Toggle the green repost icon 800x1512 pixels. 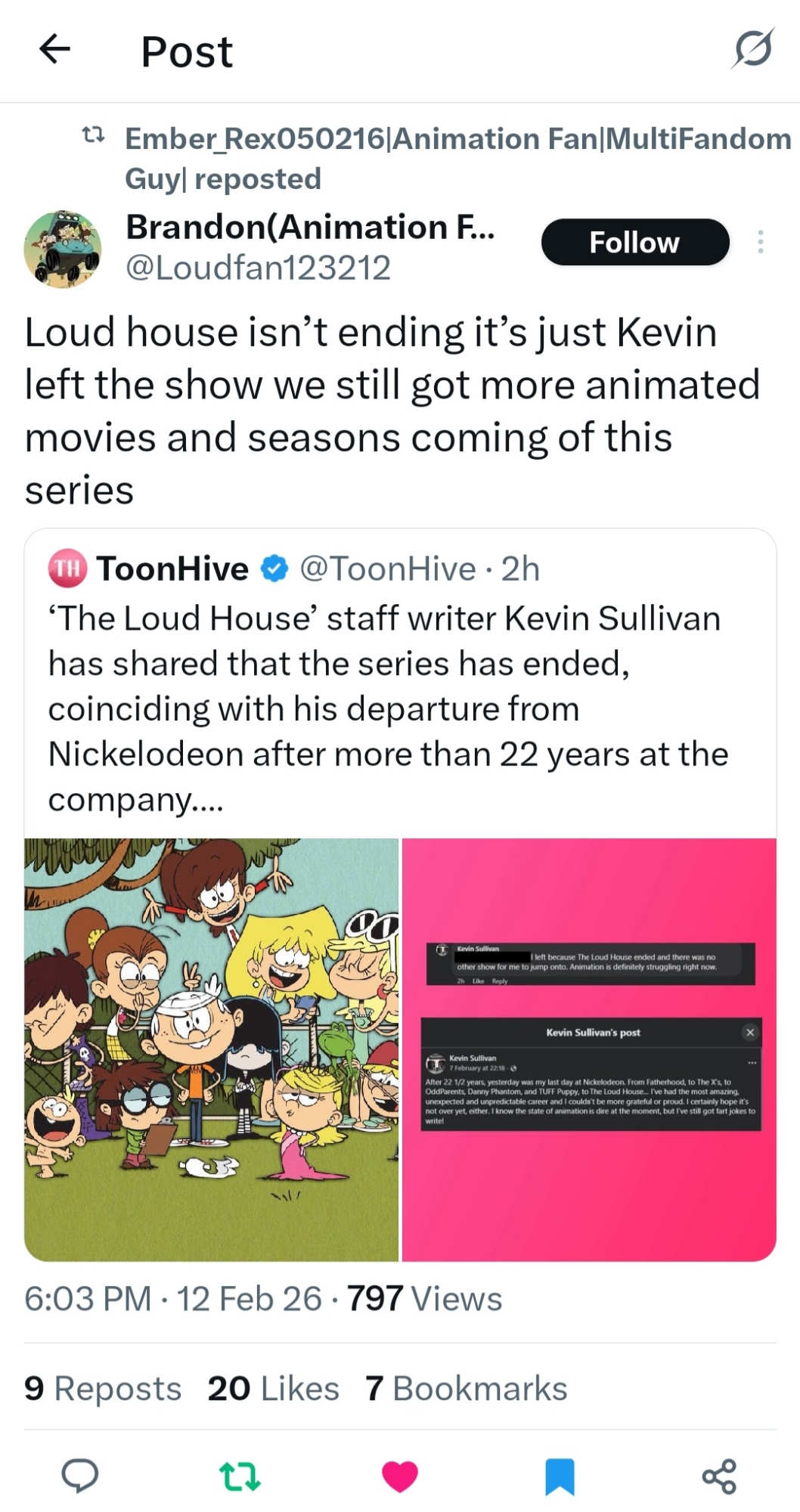[x=240, y=1475]
